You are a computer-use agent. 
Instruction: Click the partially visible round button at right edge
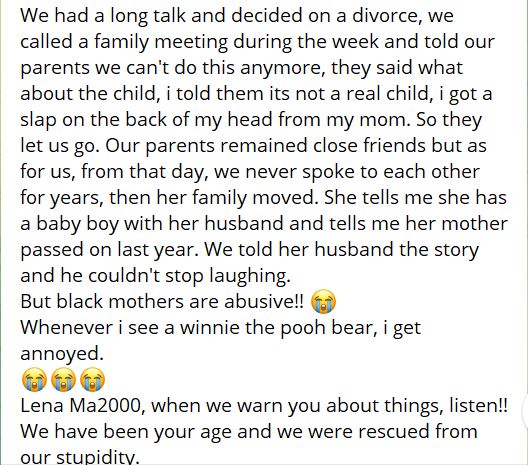pos(525,411)
